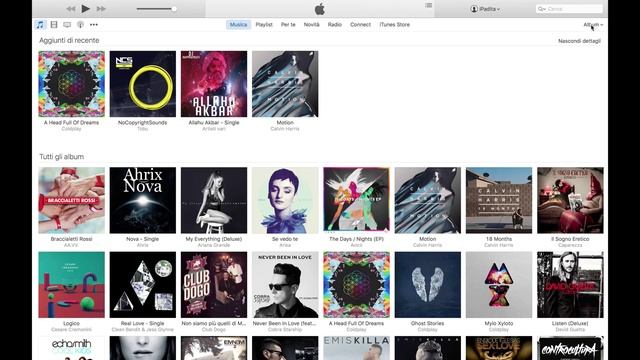The height and width of the screenshot is (360, 640).
Task: Open the Connect tab
Action: [x=360, y=24]
